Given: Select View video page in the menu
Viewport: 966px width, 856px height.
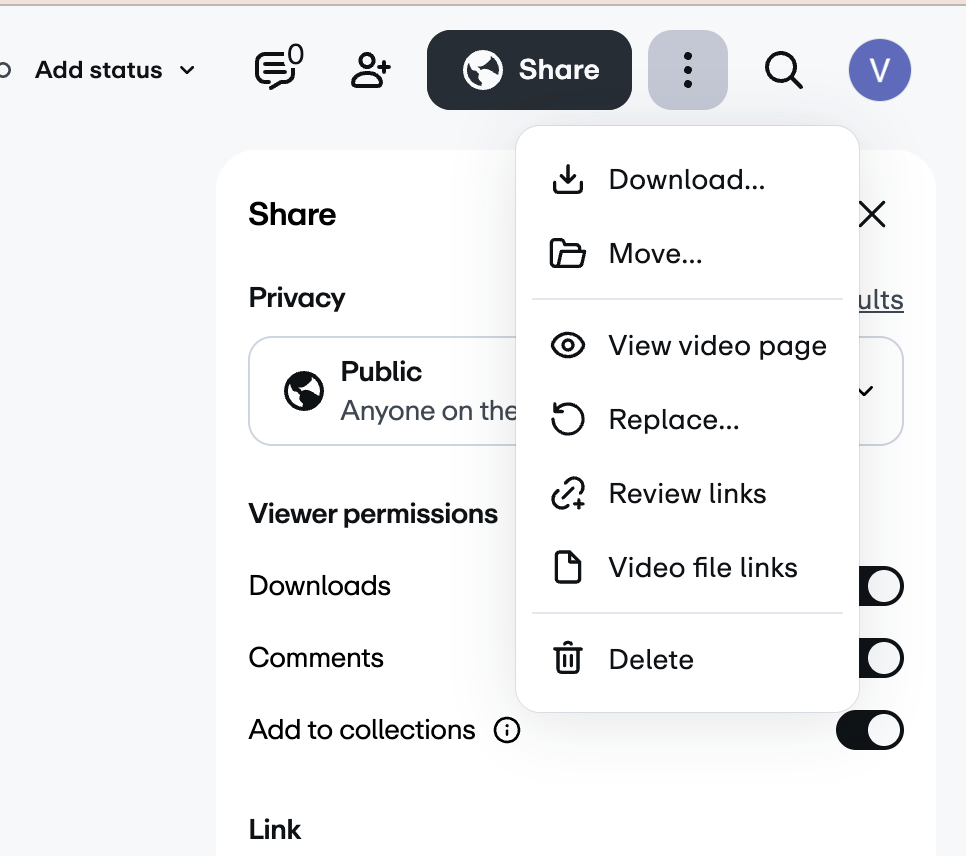Looking at the screenshot, I should (716, 346).
